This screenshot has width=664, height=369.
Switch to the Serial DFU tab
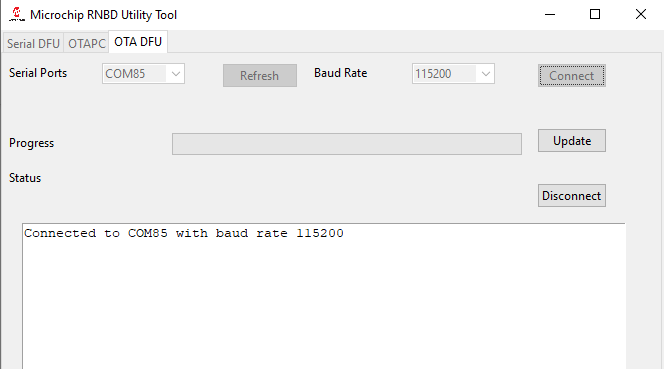[33, 44]
